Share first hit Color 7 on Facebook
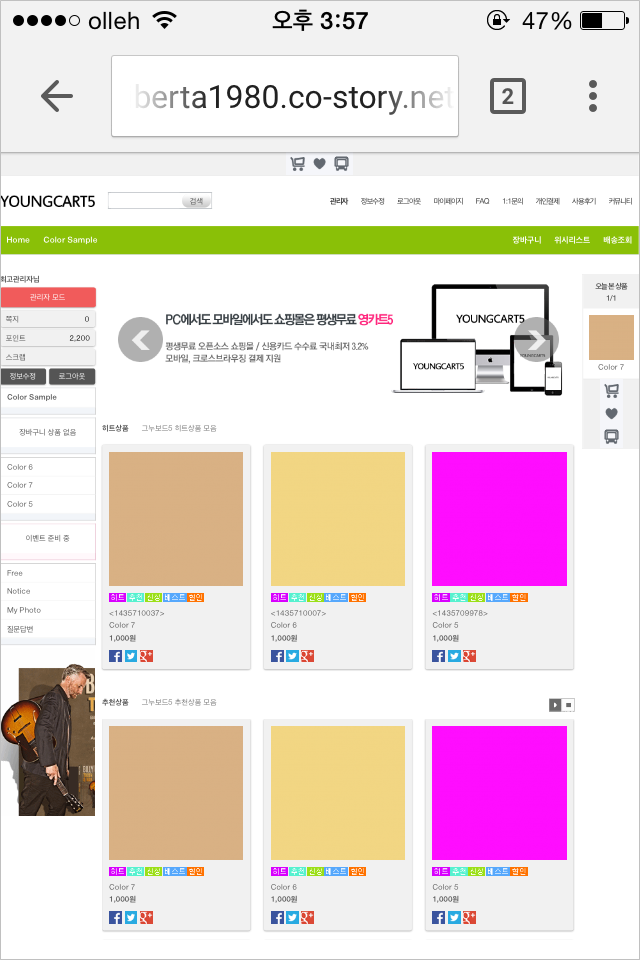 pyautogui.click(x=115, y=656)
